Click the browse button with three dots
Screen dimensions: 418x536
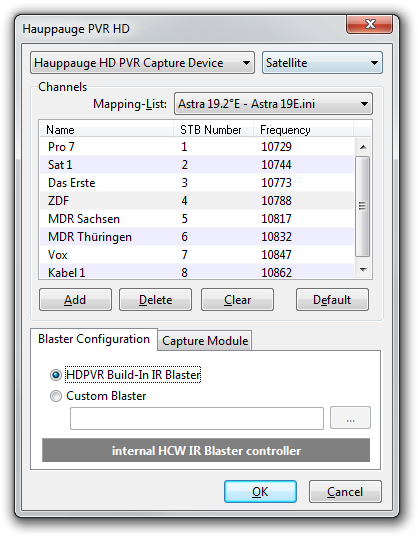pos(350,417)
